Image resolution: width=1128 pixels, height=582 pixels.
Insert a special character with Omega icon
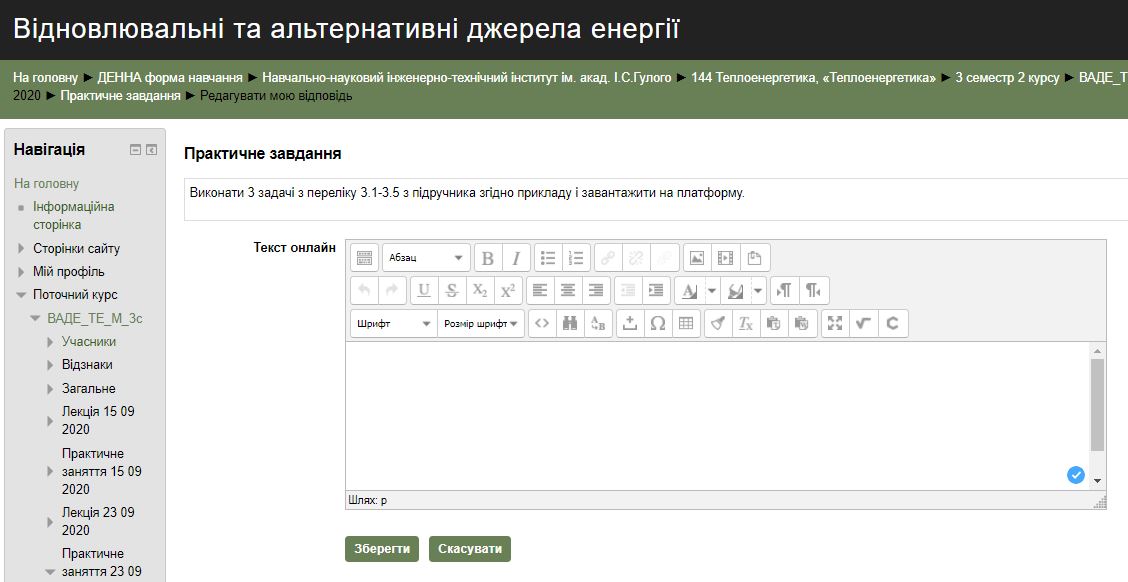657,323
